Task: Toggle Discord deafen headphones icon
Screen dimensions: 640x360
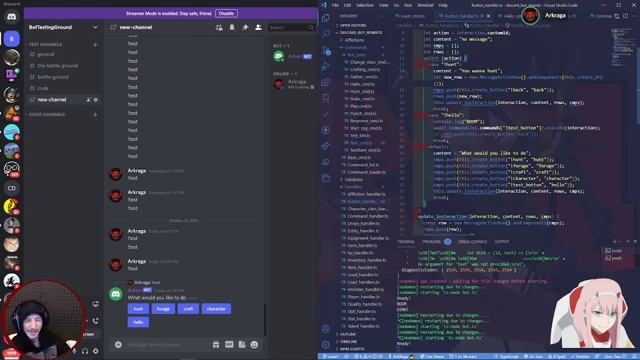Action: (85, 351)
